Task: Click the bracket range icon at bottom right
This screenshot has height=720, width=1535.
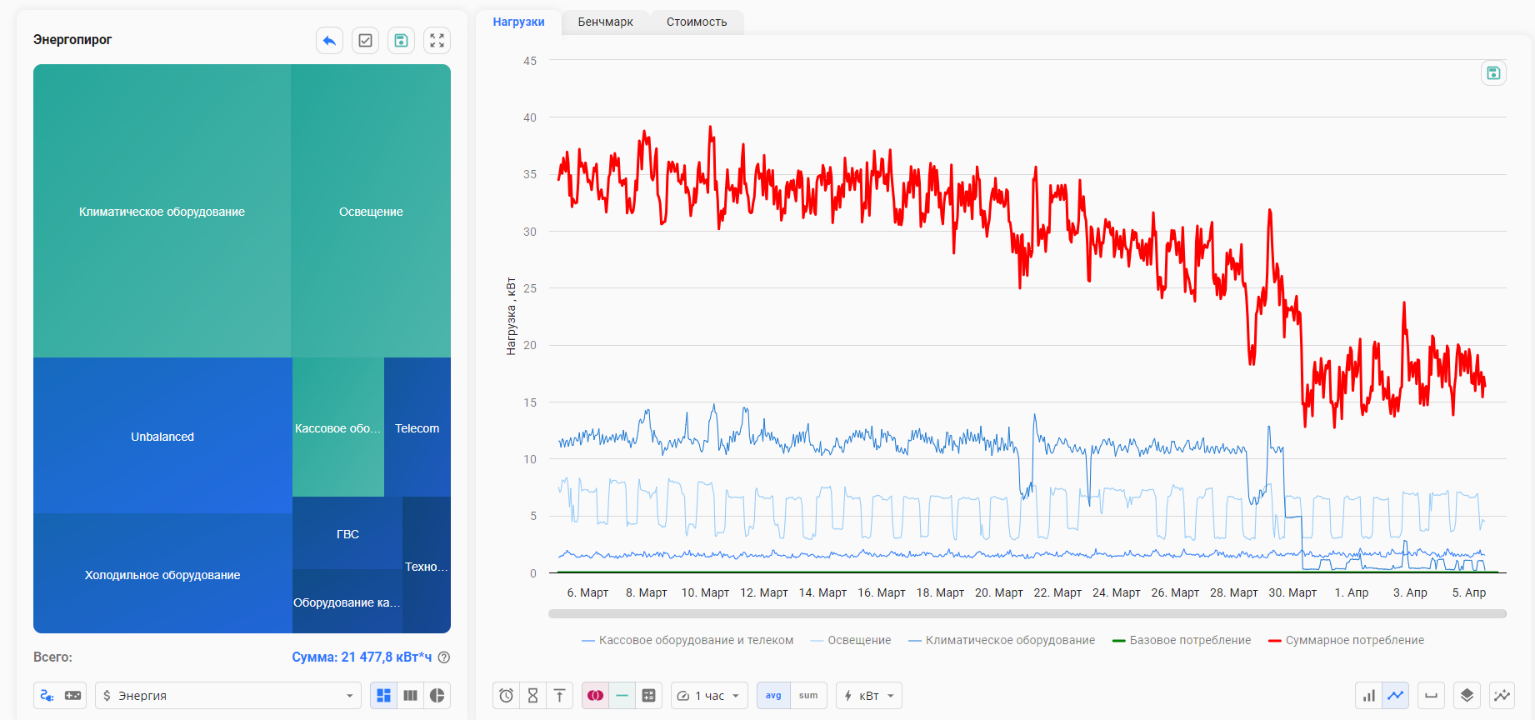Action: click(1431, 695)
